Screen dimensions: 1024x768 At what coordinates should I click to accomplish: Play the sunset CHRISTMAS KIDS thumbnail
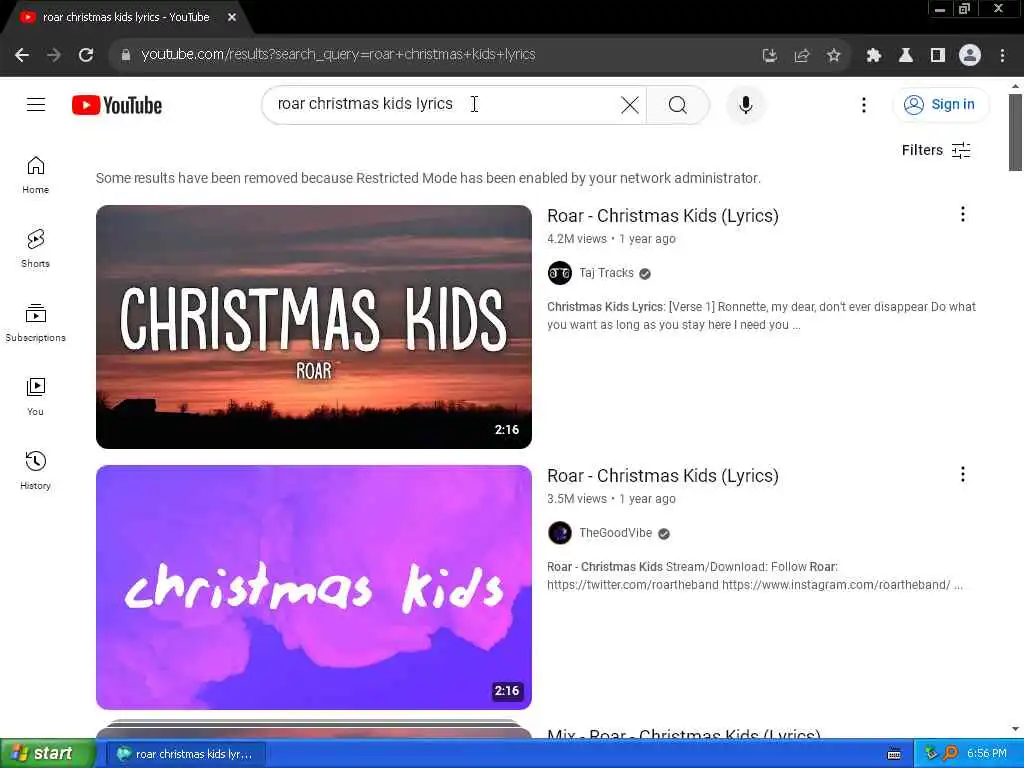pos(313,327)
